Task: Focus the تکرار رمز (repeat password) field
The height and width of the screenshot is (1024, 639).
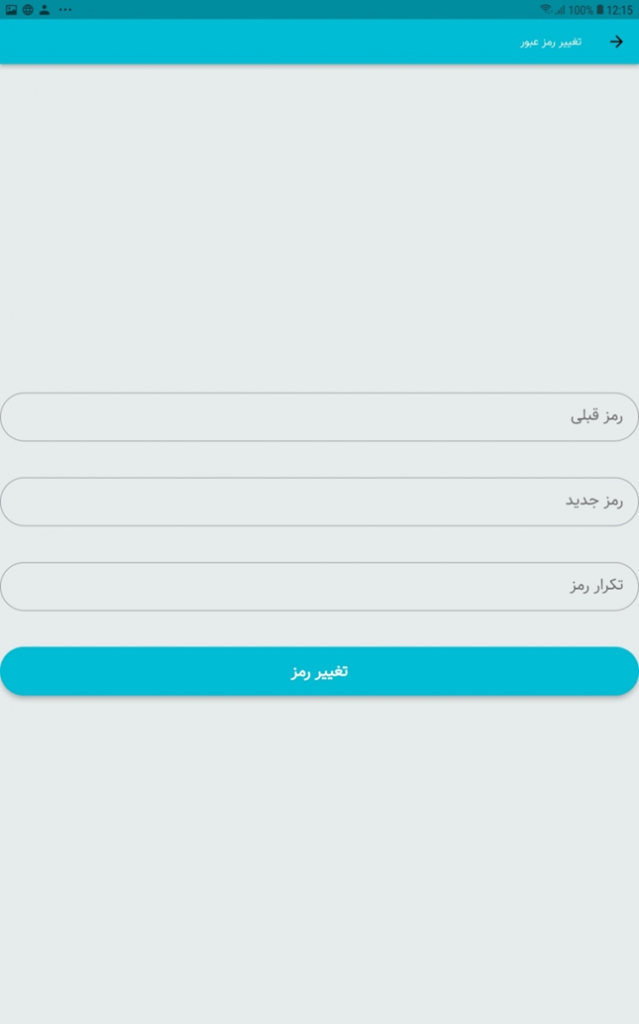Action: coord(320,586)
